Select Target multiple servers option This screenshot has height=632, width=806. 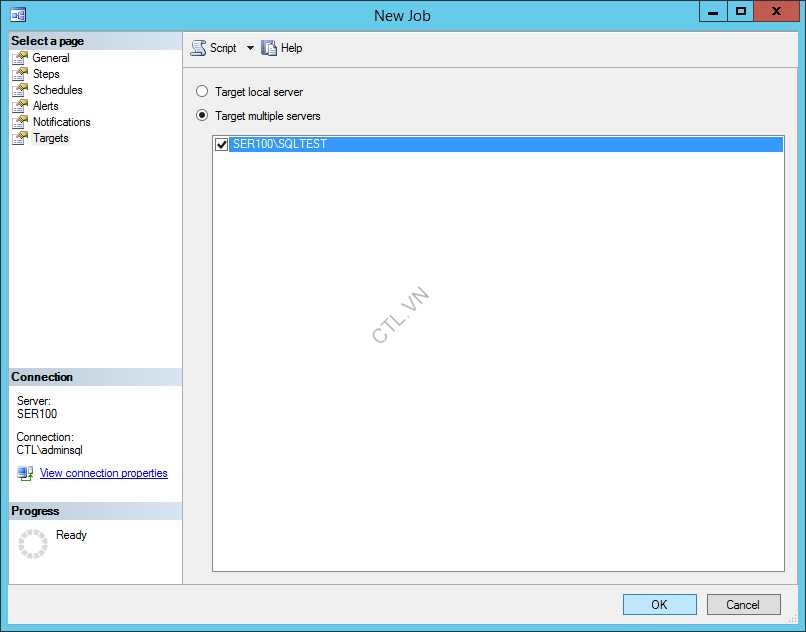[202, 116]
